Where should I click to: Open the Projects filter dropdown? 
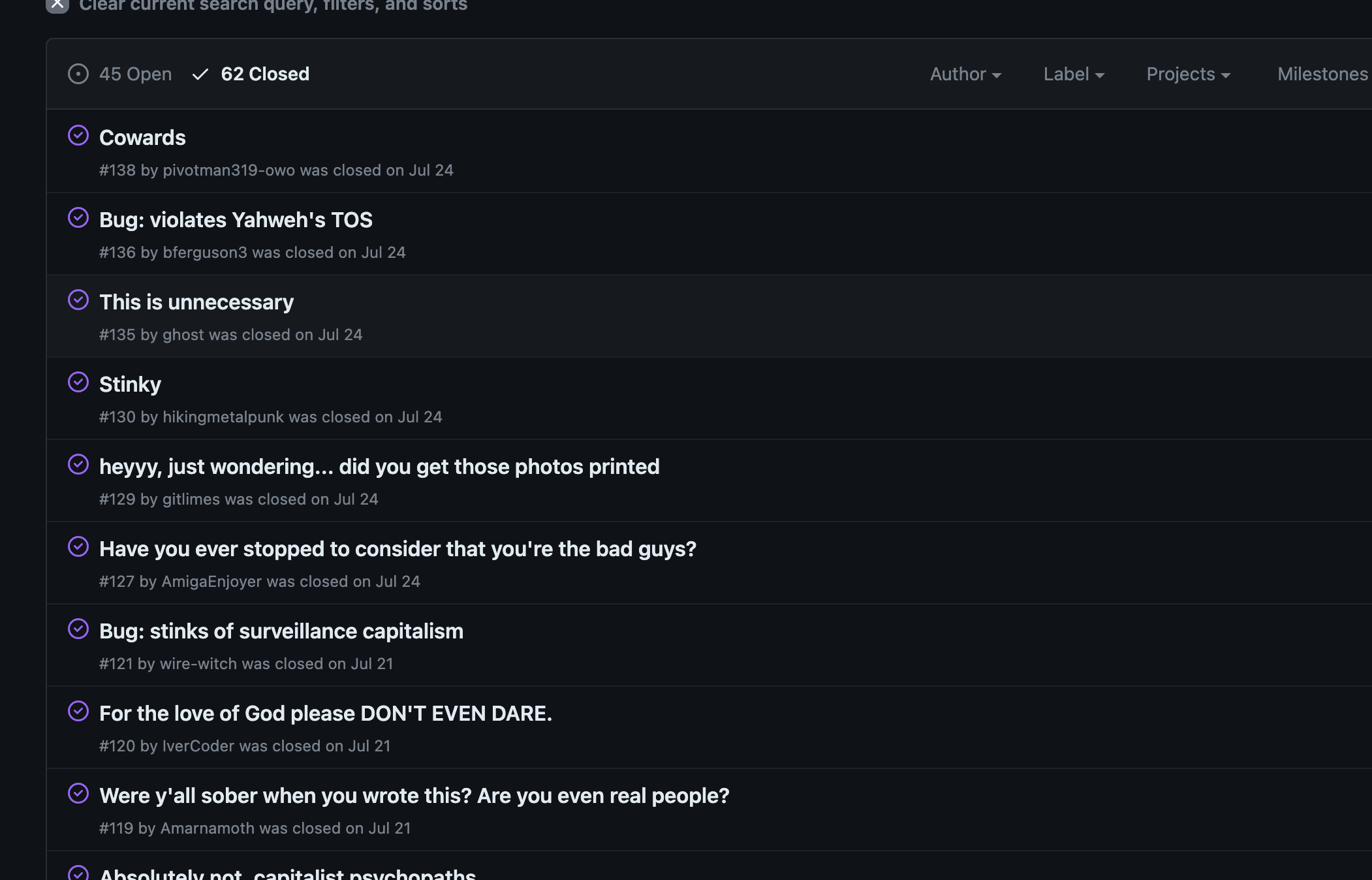click(x=1187, y=74)
